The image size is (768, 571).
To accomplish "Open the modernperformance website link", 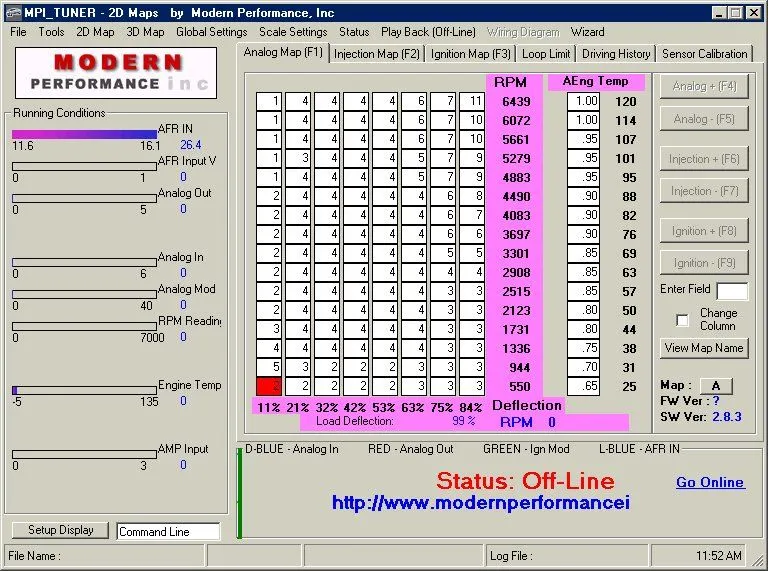I will 481,502.
